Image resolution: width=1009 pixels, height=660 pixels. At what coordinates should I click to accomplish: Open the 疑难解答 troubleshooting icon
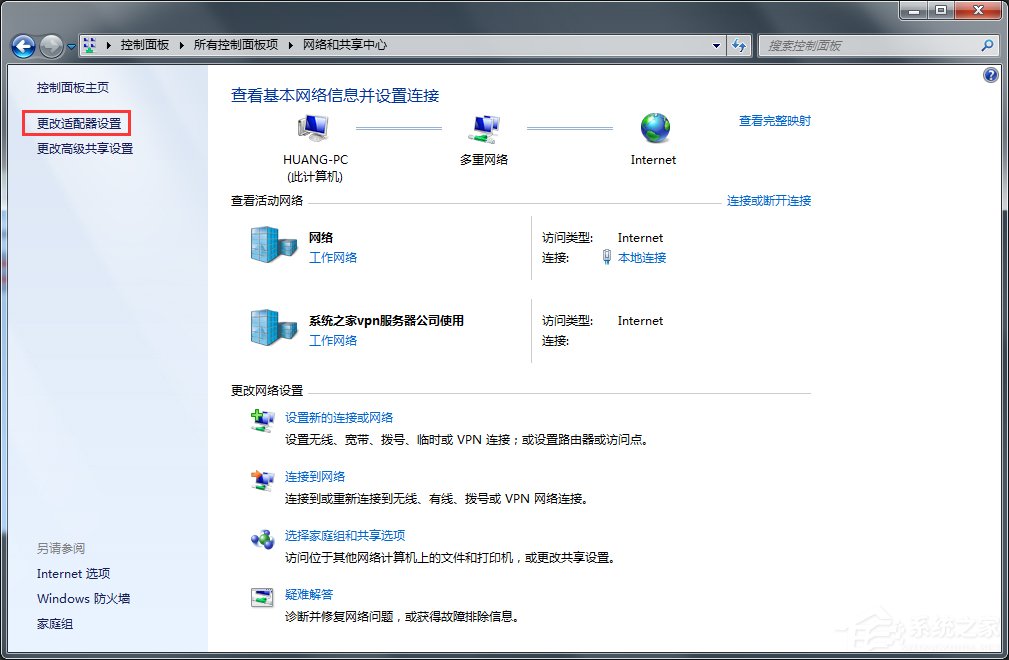tap(263, 598)
